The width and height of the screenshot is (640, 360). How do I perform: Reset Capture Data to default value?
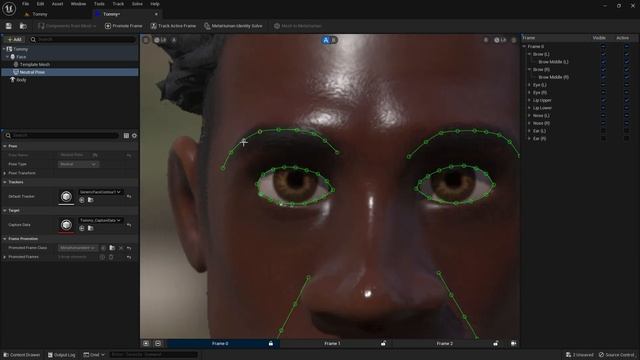click(129, 225)
